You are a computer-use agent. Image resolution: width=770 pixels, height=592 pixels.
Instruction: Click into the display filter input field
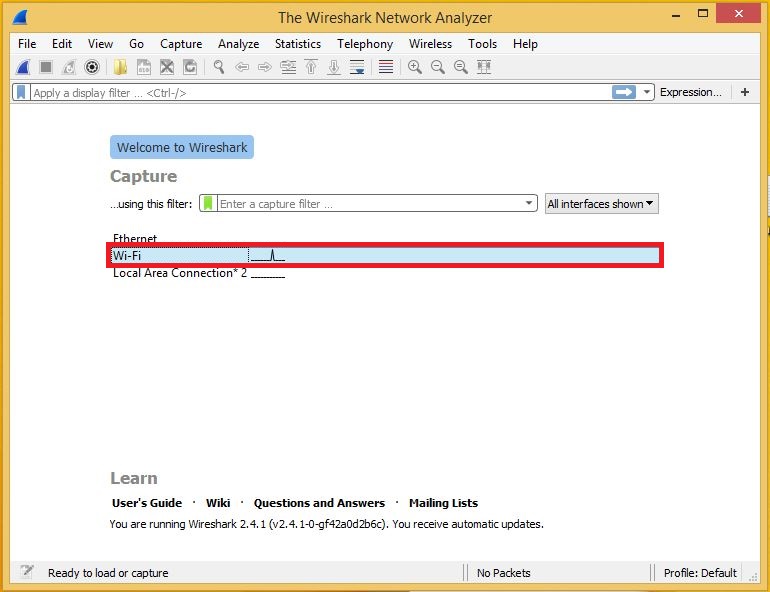point(320,92)
